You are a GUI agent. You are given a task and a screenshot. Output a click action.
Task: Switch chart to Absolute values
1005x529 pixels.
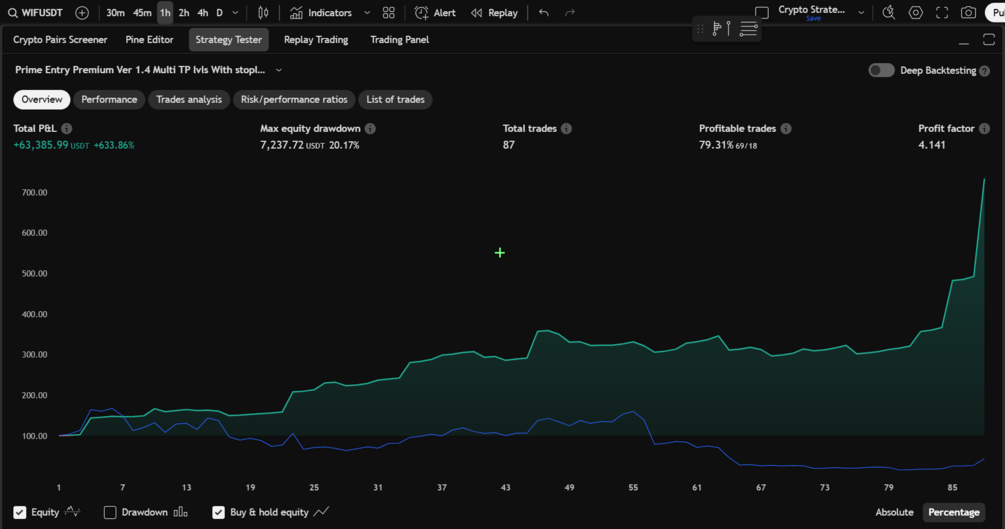click(894, 512)
